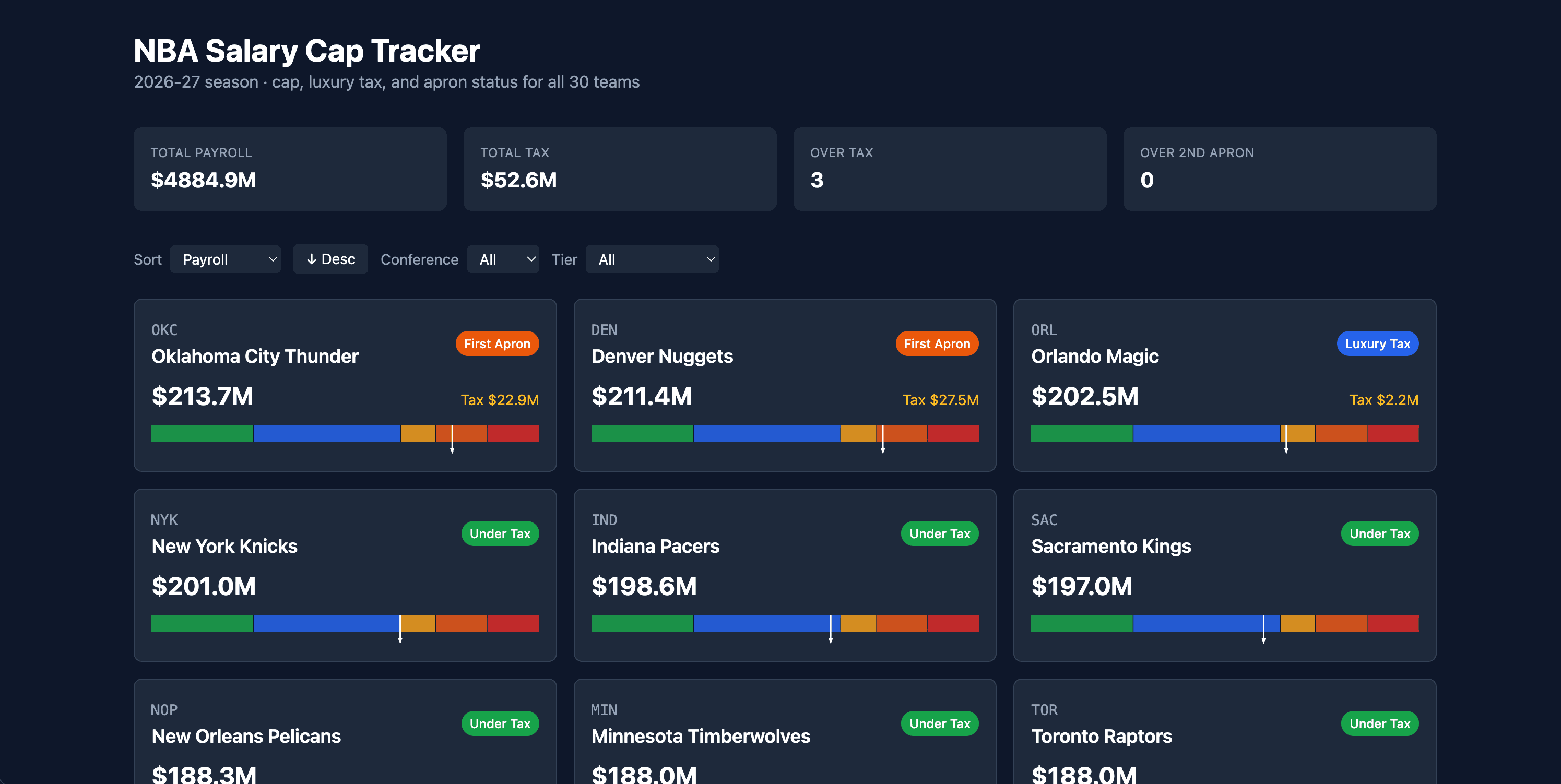Click the $213.7M payroll value
The height and width of the screenshot is (784, 1561).
203,396
